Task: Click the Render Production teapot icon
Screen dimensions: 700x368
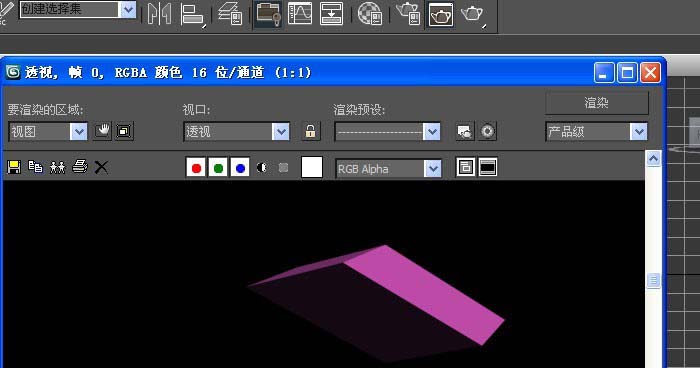Action: tap(472, 14)
